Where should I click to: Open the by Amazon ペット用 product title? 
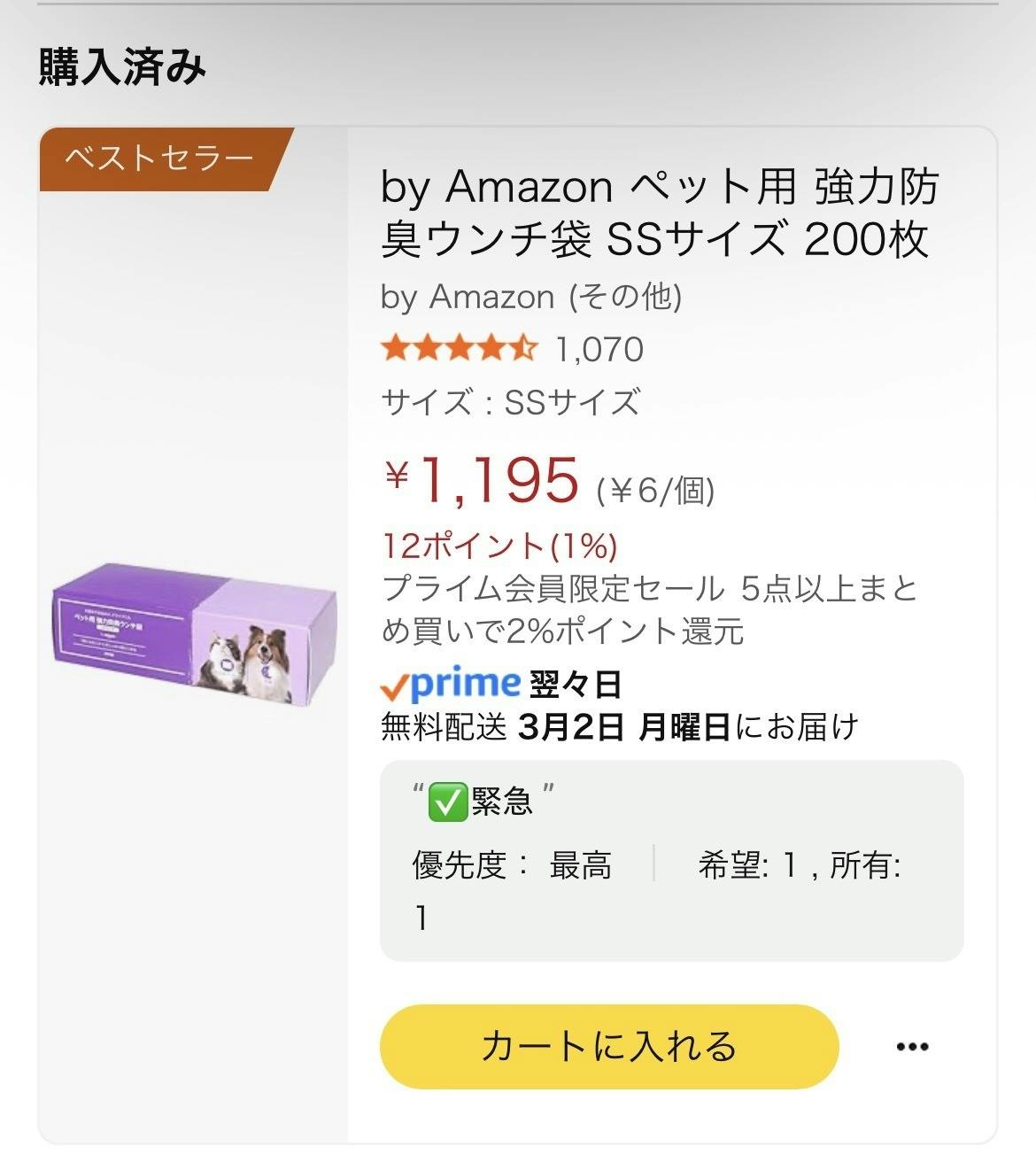coord(659,213)
